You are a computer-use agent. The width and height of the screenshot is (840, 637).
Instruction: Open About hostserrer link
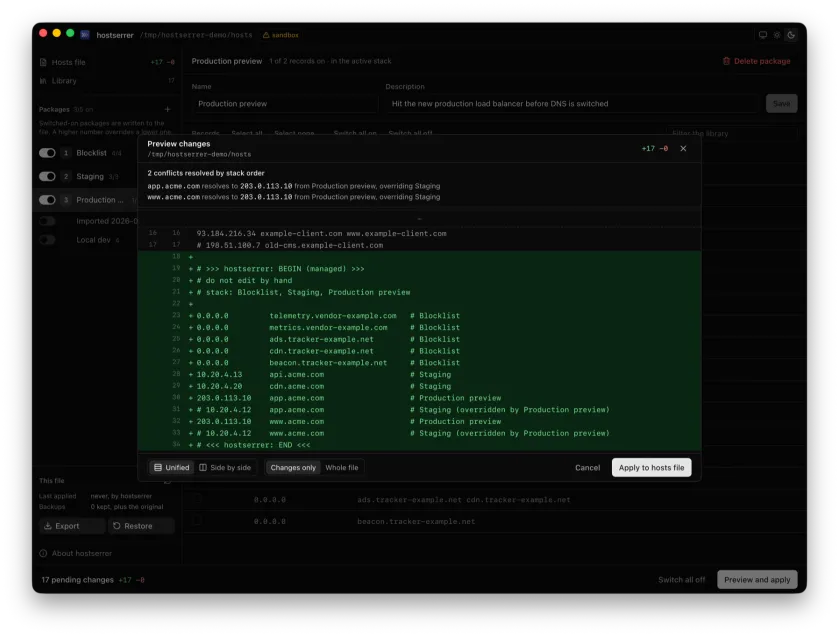[x=76, y=553]
